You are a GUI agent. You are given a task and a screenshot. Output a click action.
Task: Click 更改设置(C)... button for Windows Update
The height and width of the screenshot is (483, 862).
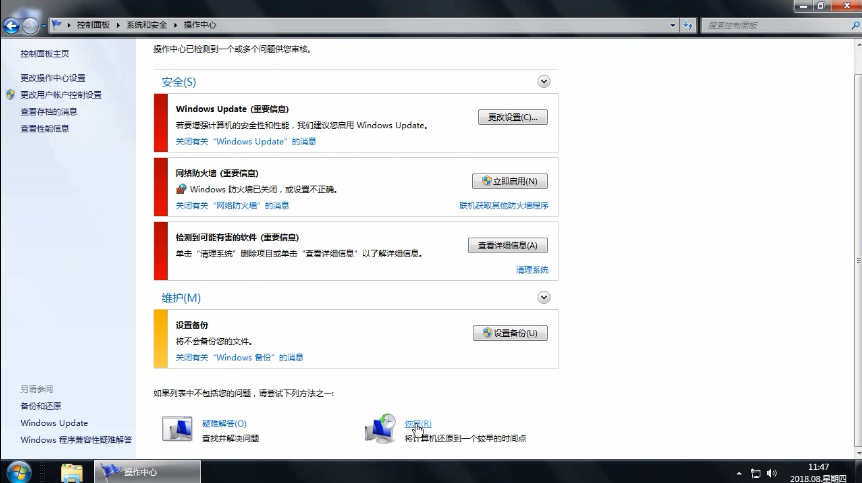512,117
